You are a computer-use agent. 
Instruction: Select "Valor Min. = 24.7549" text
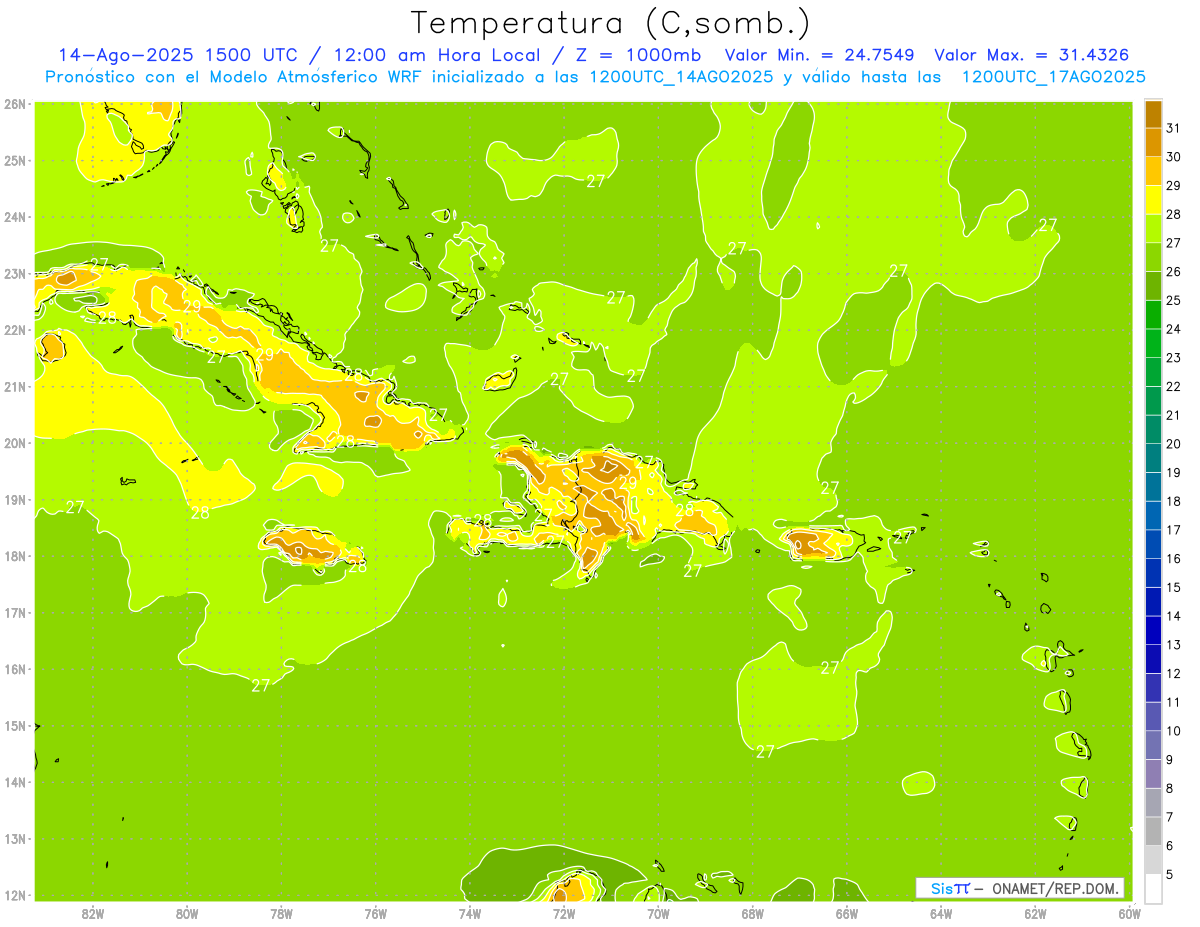821,55
